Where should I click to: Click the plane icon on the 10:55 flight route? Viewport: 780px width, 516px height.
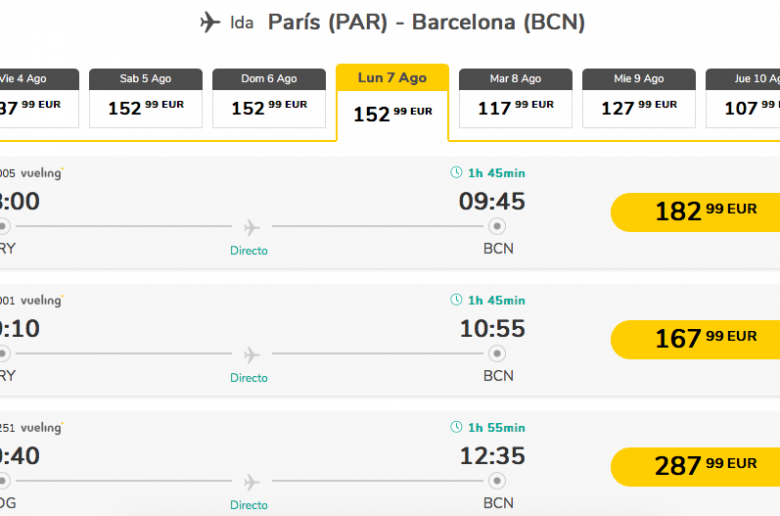pyautogui.click(x=252, y=355)
